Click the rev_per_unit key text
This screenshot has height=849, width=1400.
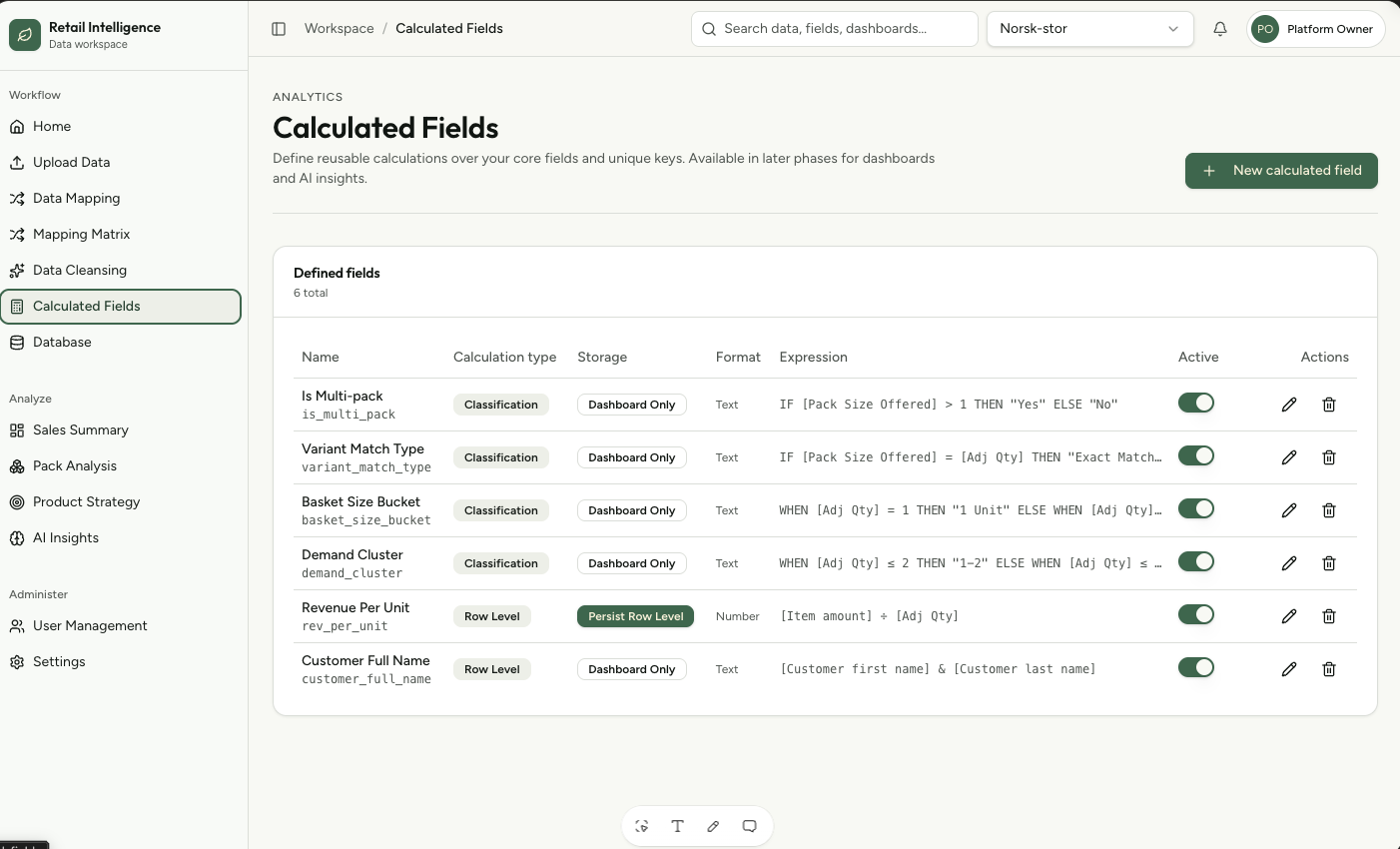(x=345, y=626)
